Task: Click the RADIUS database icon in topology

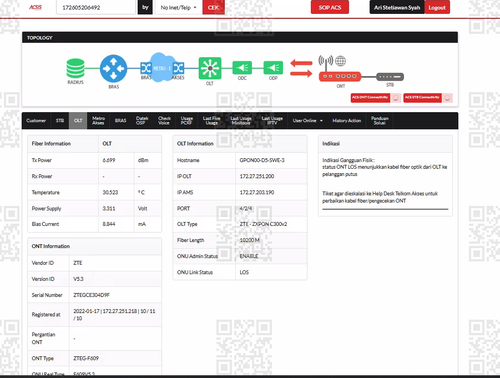Action: pos(75,68)
